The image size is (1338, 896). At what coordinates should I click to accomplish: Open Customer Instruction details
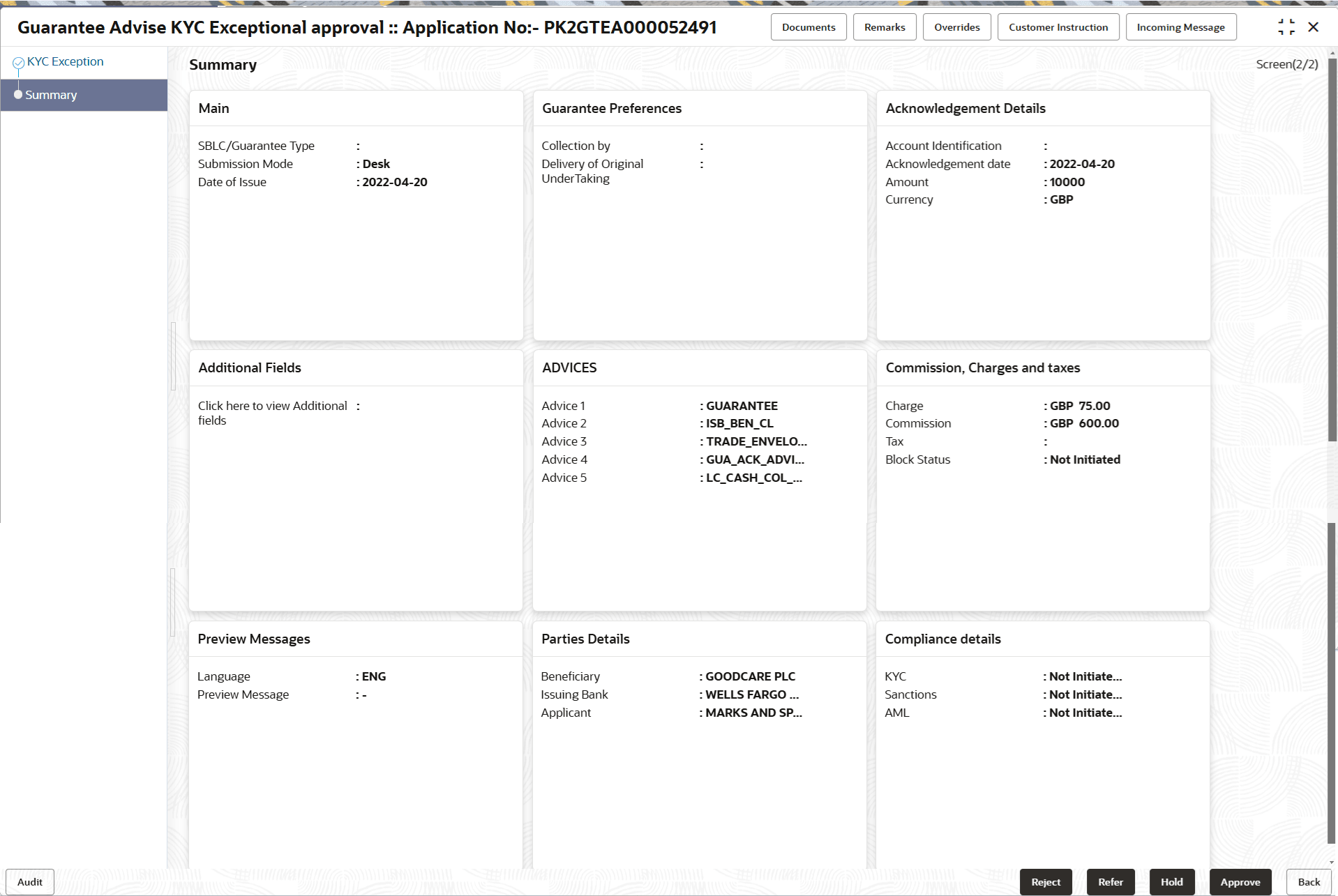coord(1058,26)
